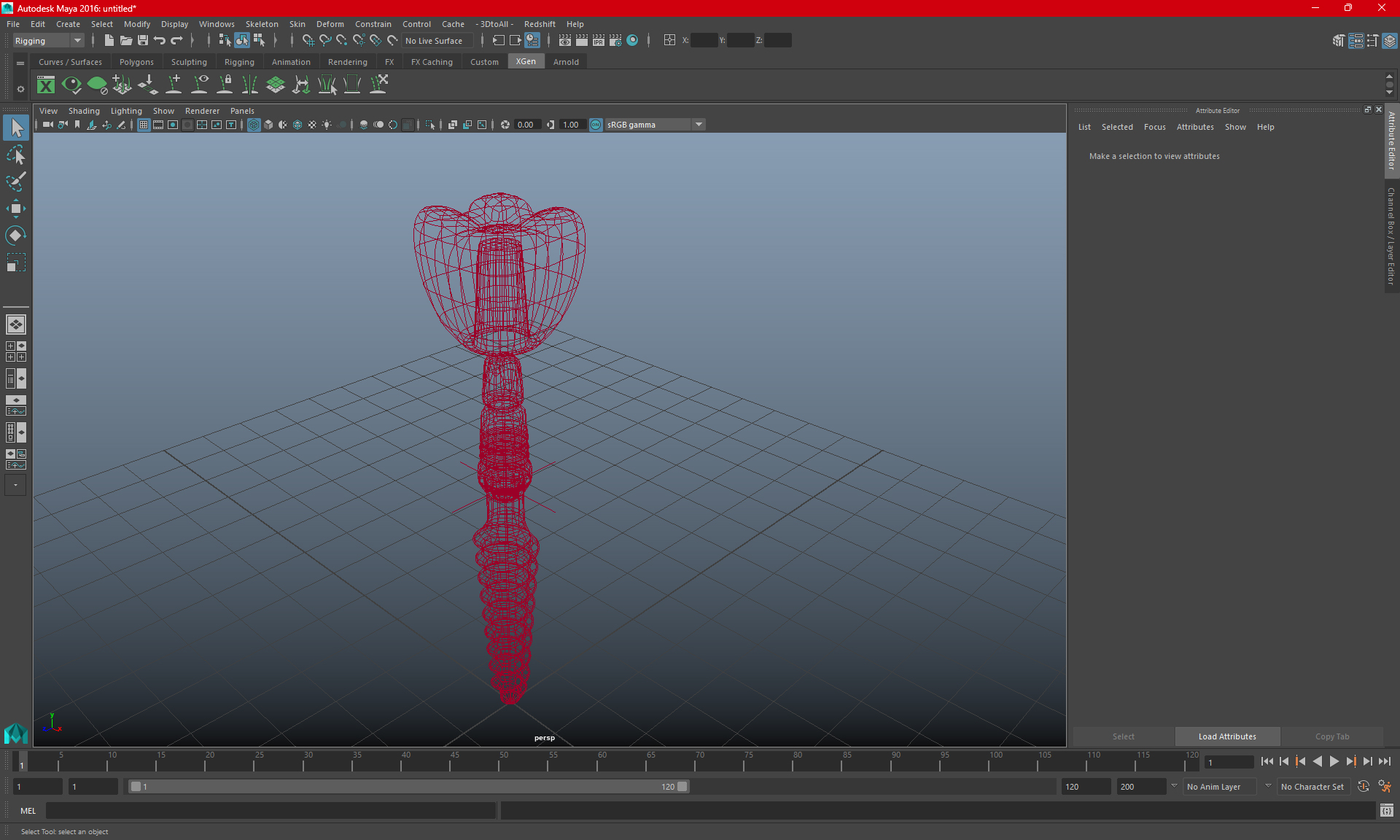Open the Panels viewport menu

click(242, 111)
